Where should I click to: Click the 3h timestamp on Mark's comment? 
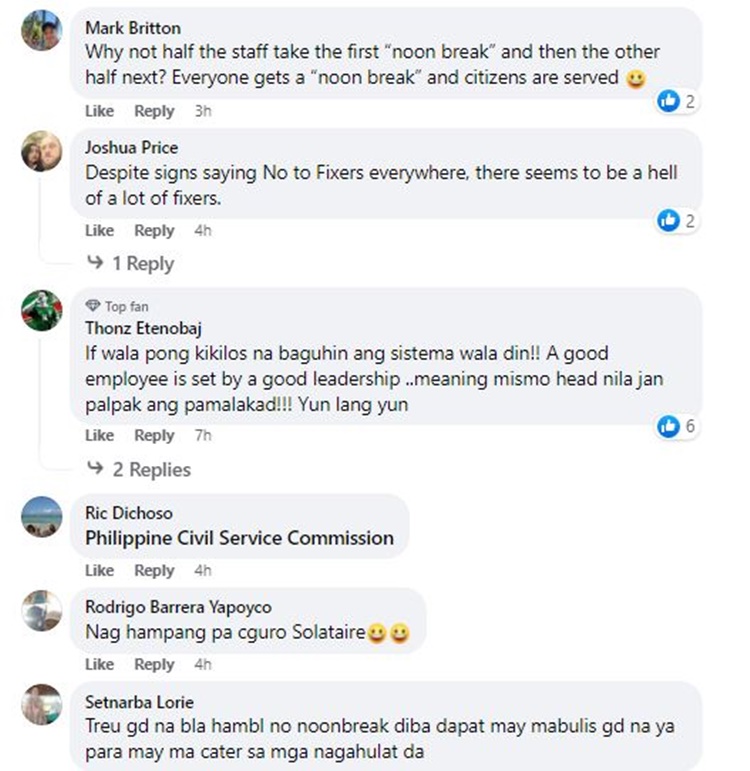[x=203, y=111]
